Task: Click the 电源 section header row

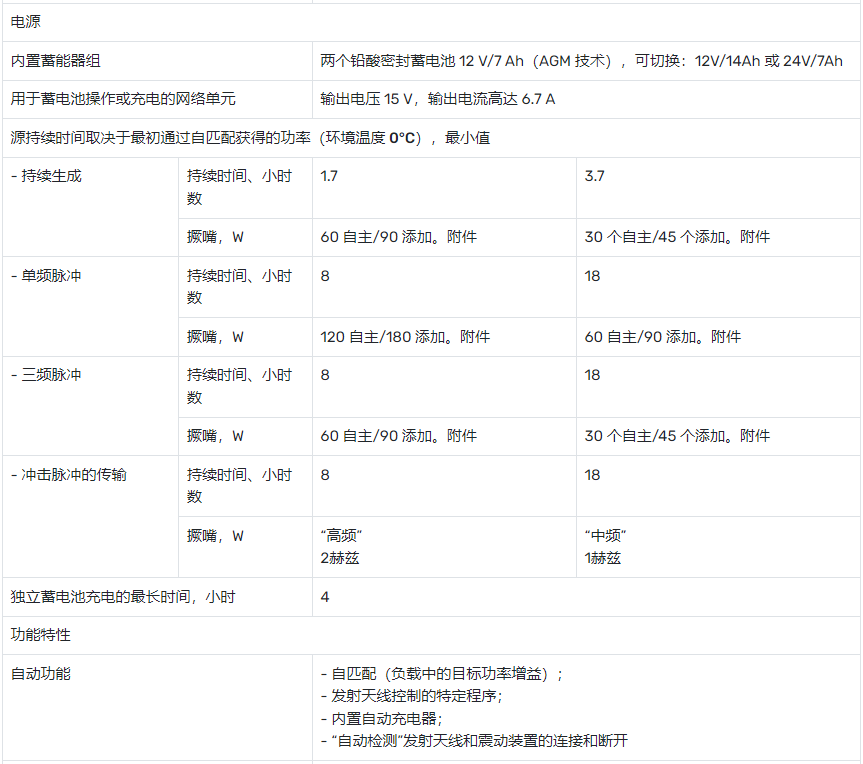Action: click(26, 22)
